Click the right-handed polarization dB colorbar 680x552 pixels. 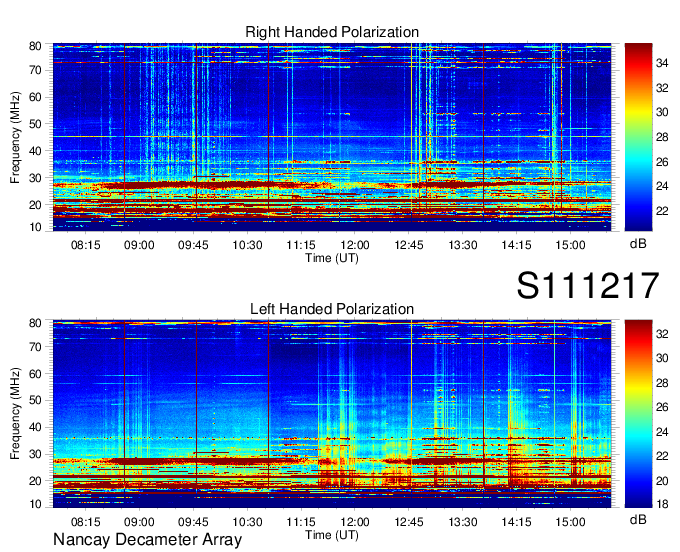(638, 137)
